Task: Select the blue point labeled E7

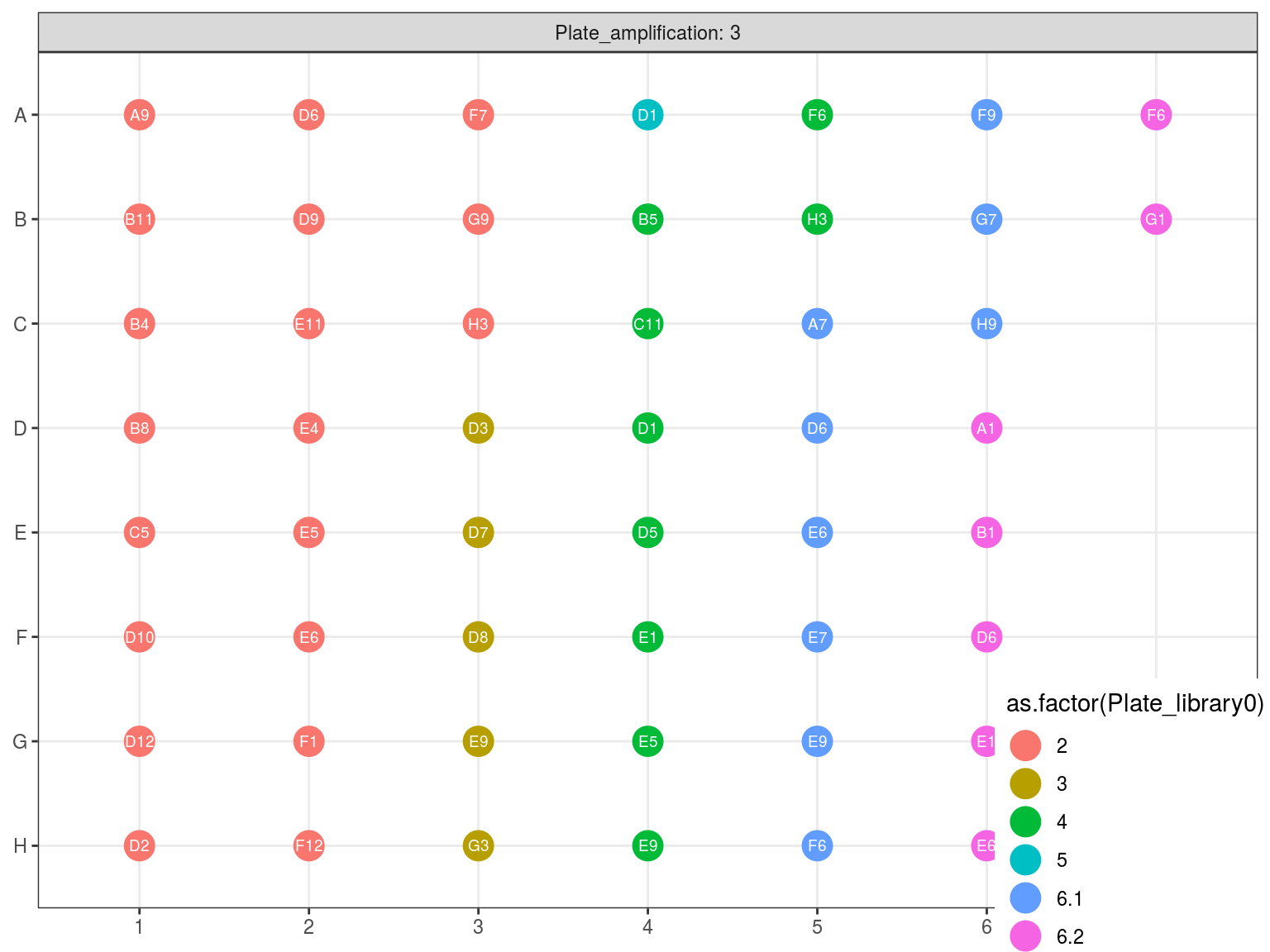Action: pos(817,637)
